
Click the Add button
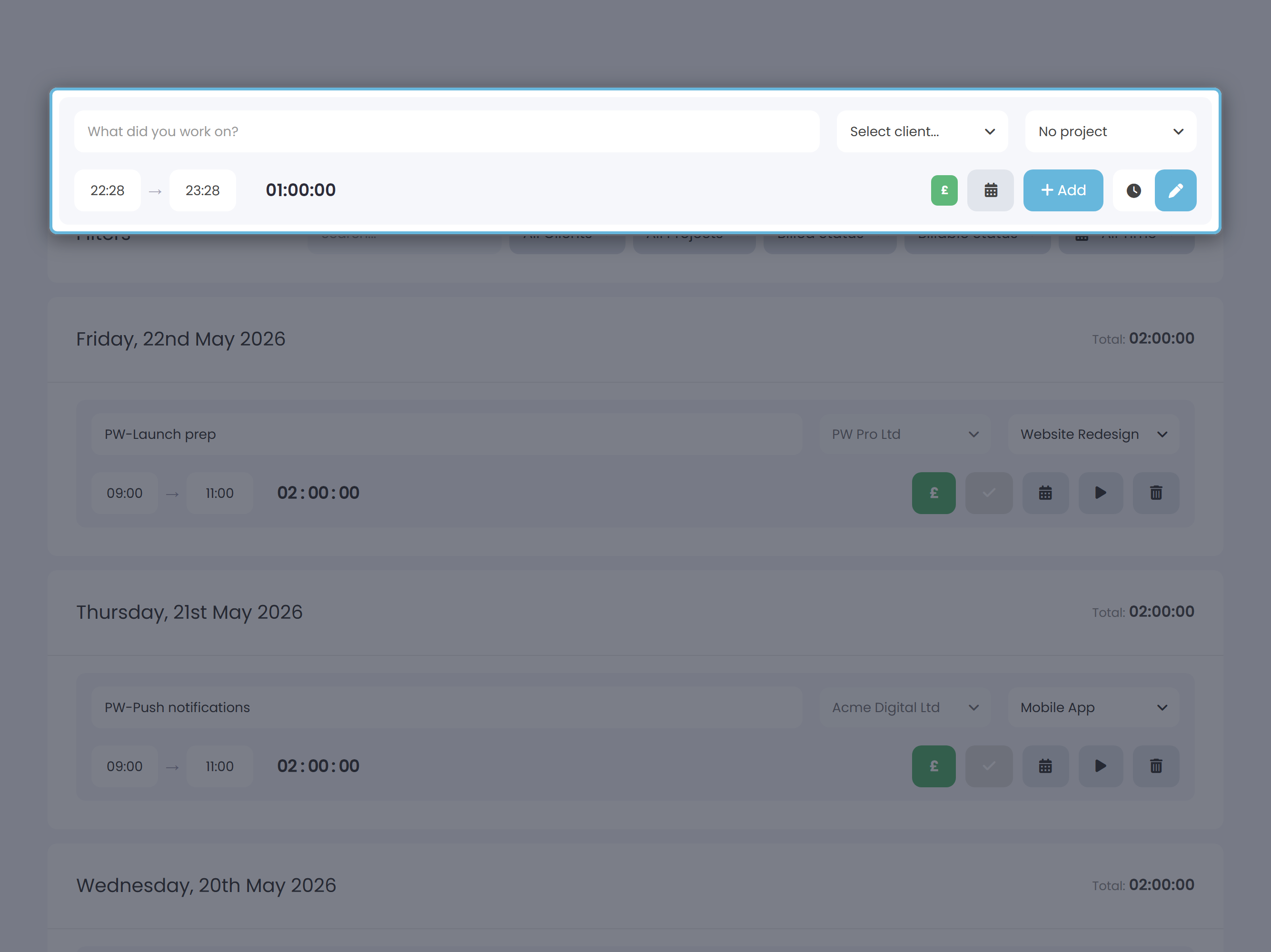(1063, 190)
